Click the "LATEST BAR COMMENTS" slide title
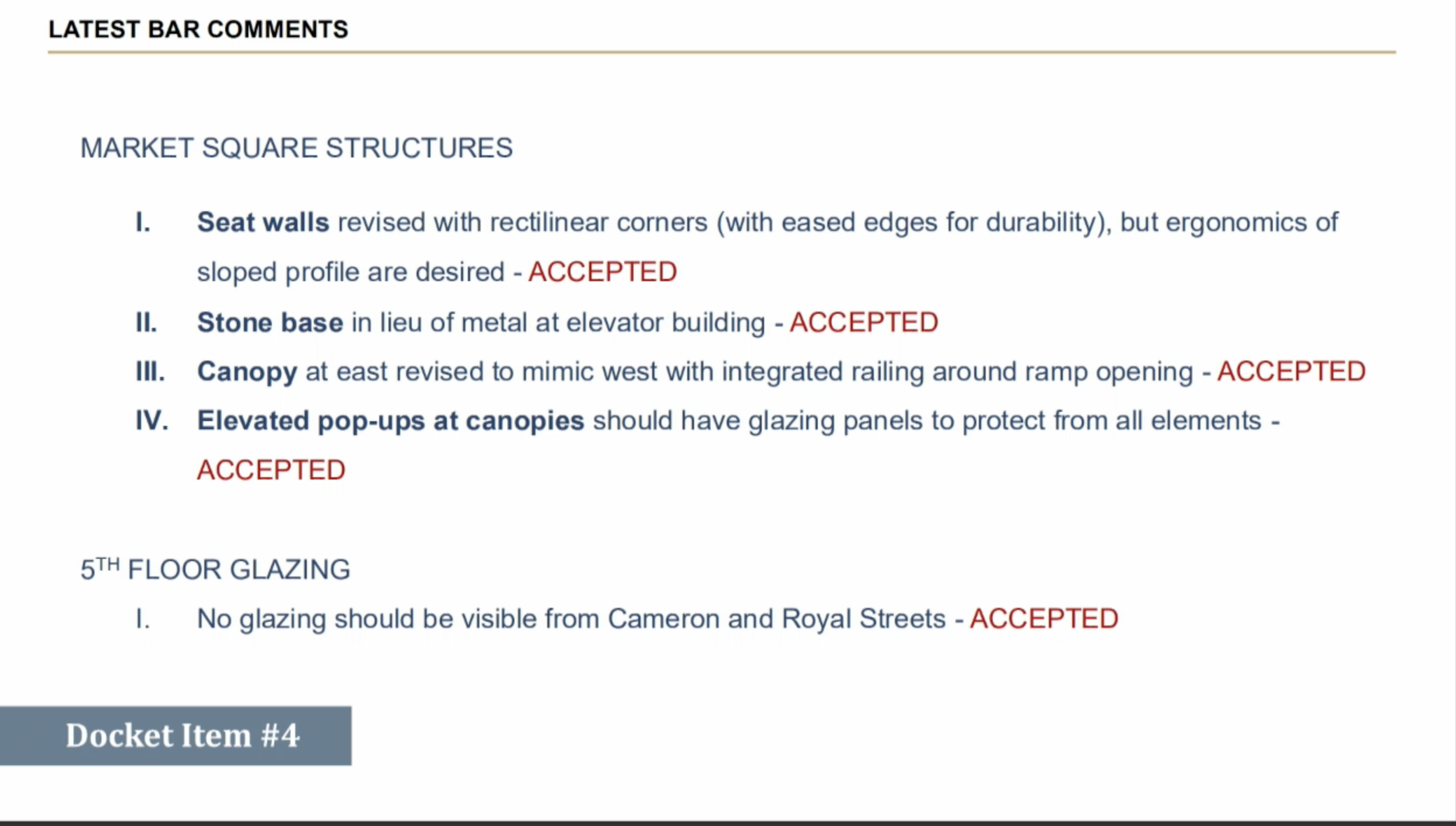1456x826 pixels. tap(198, 29)
